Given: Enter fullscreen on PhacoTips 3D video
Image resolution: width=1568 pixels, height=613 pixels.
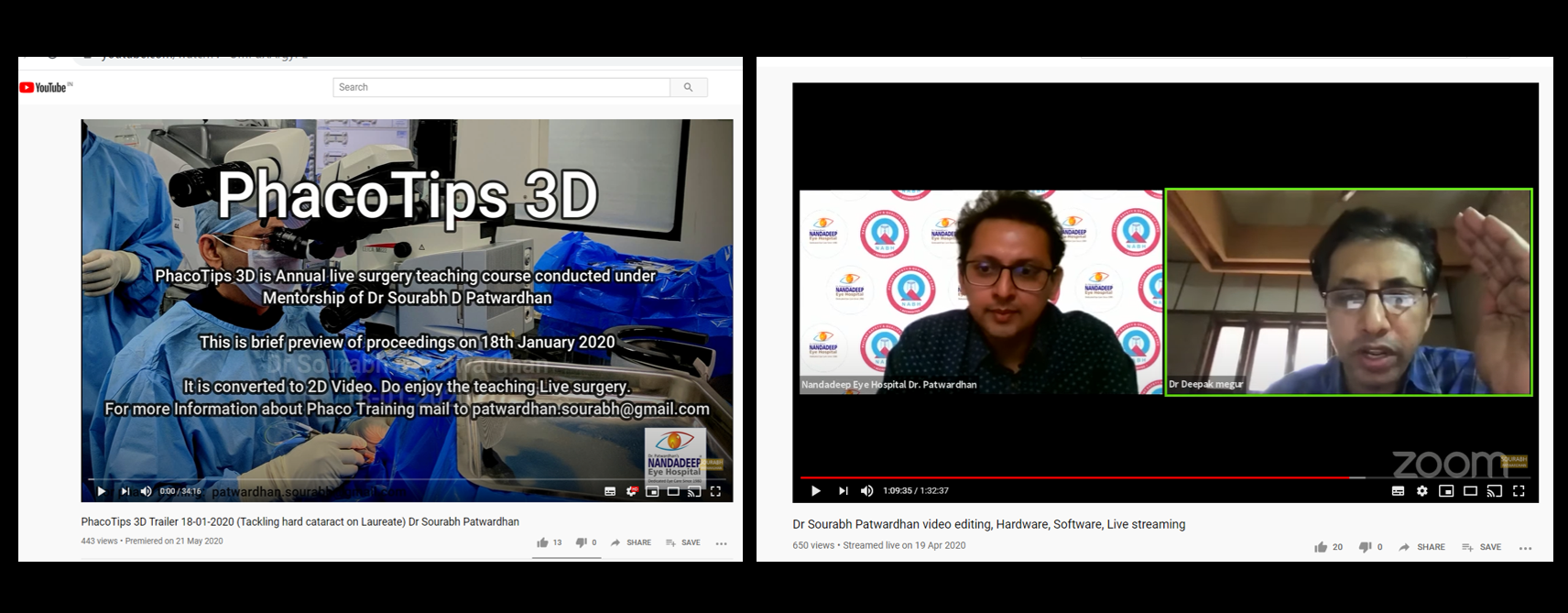Looking at the screenshot, I should coord(715,491).
